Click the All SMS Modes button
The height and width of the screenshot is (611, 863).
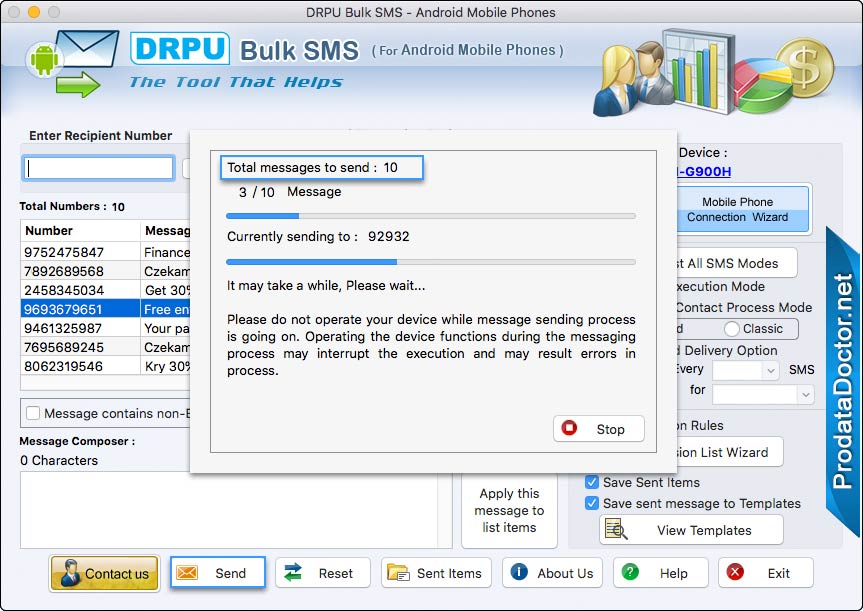pyautogui.click(x=736, y=263)
